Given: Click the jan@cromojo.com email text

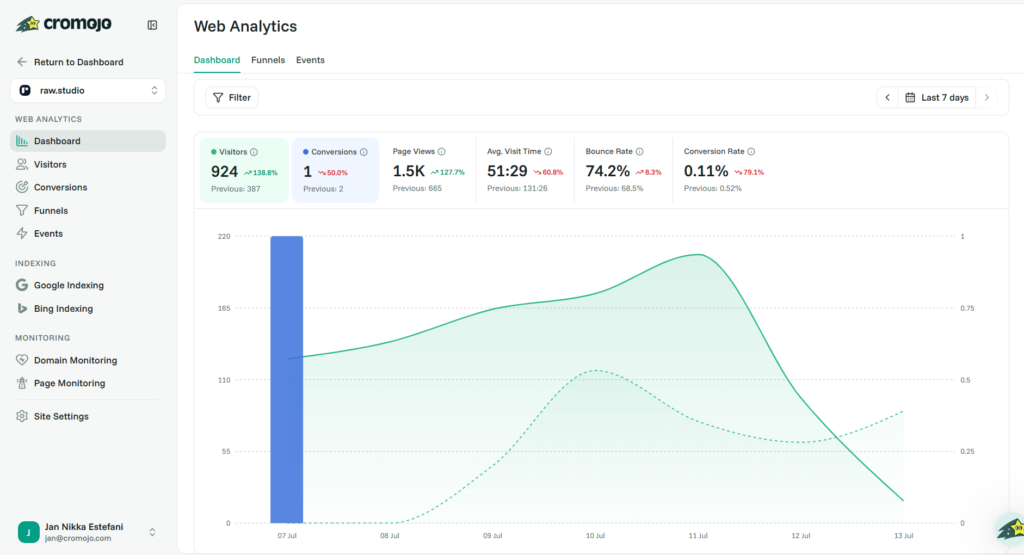Looking at the screenshot, I should click(x=78, y=539).
